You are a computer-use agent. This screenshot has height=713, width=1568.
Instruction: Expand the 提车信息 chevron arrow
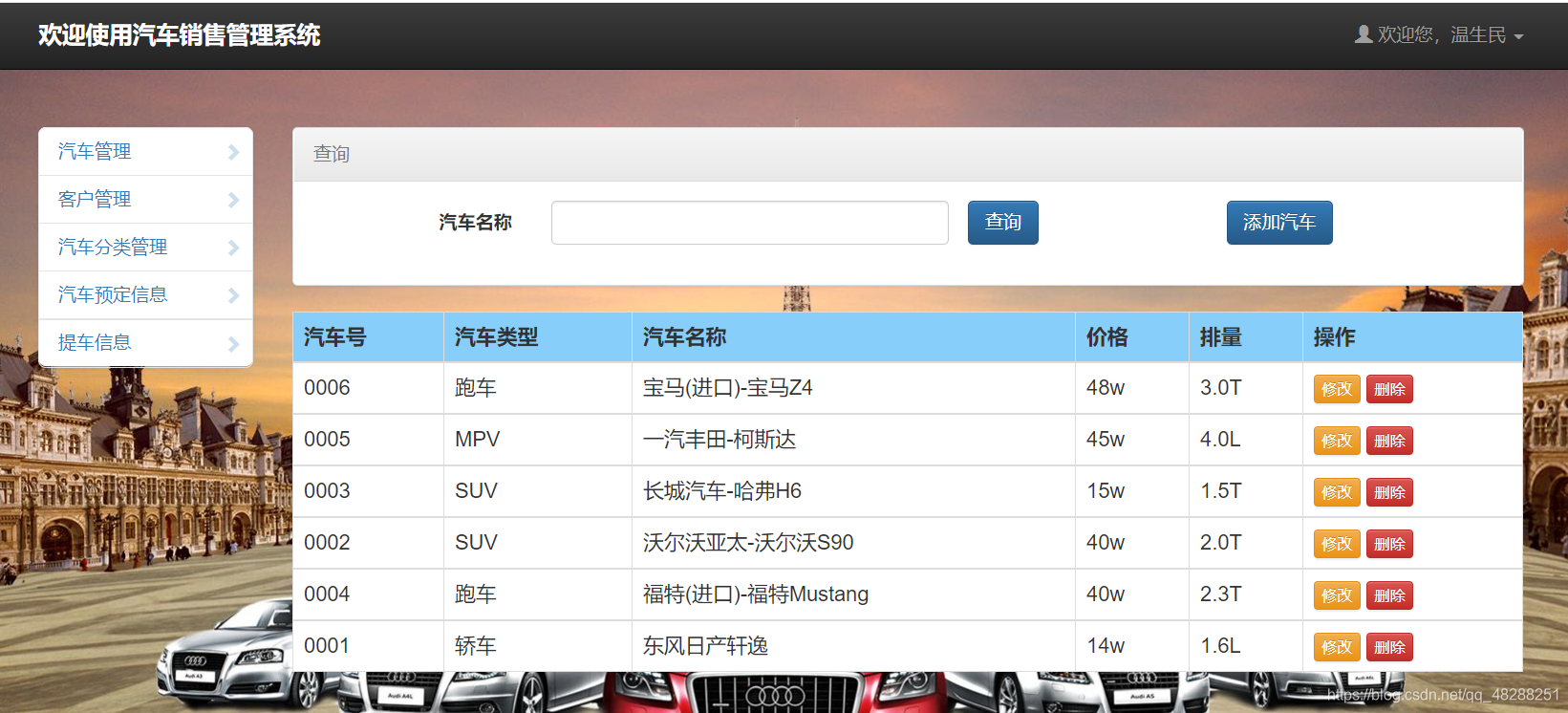[x=233, y=343]
